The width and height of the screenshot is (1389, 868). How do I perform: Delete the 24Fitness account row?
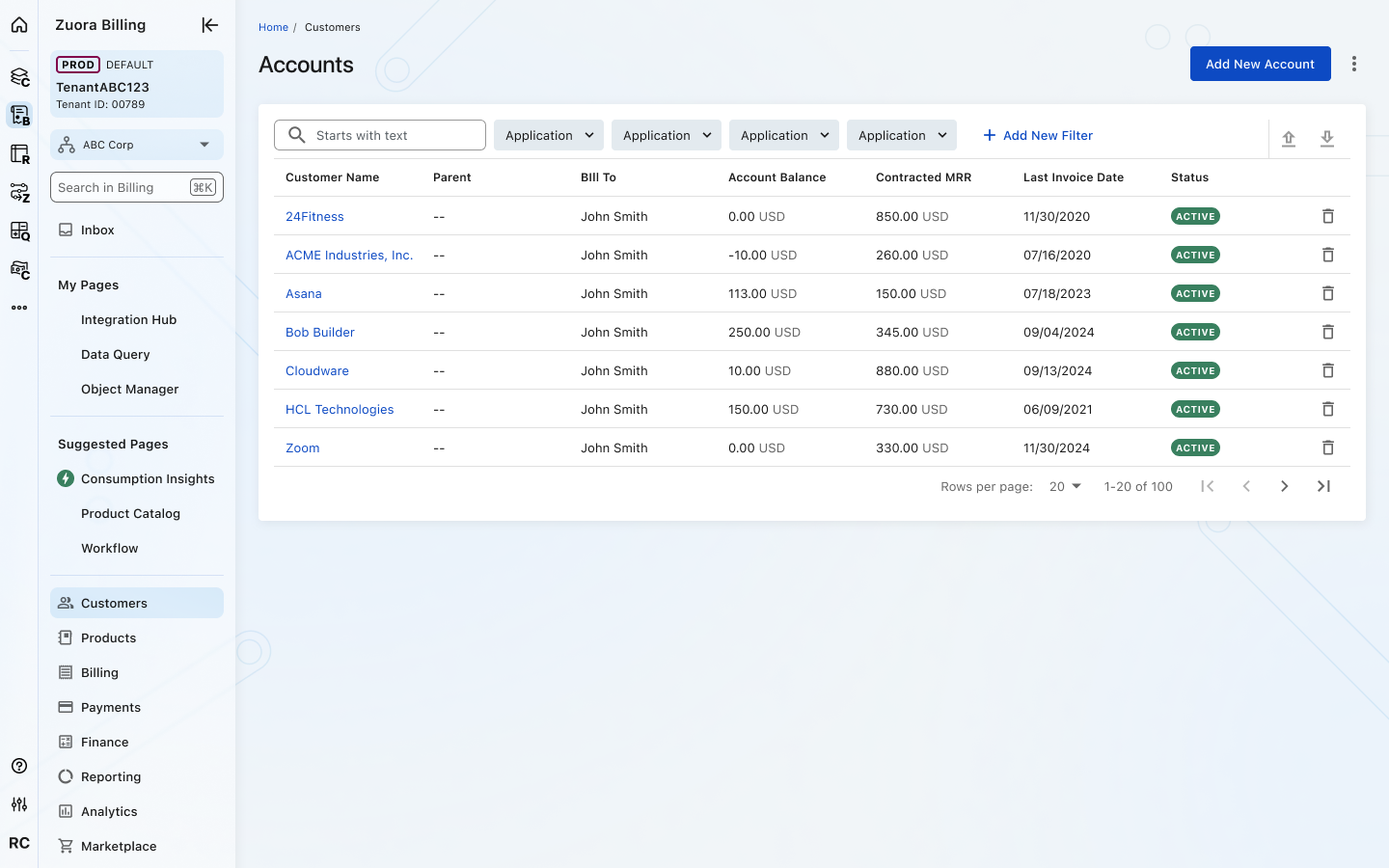point(1327,216)
